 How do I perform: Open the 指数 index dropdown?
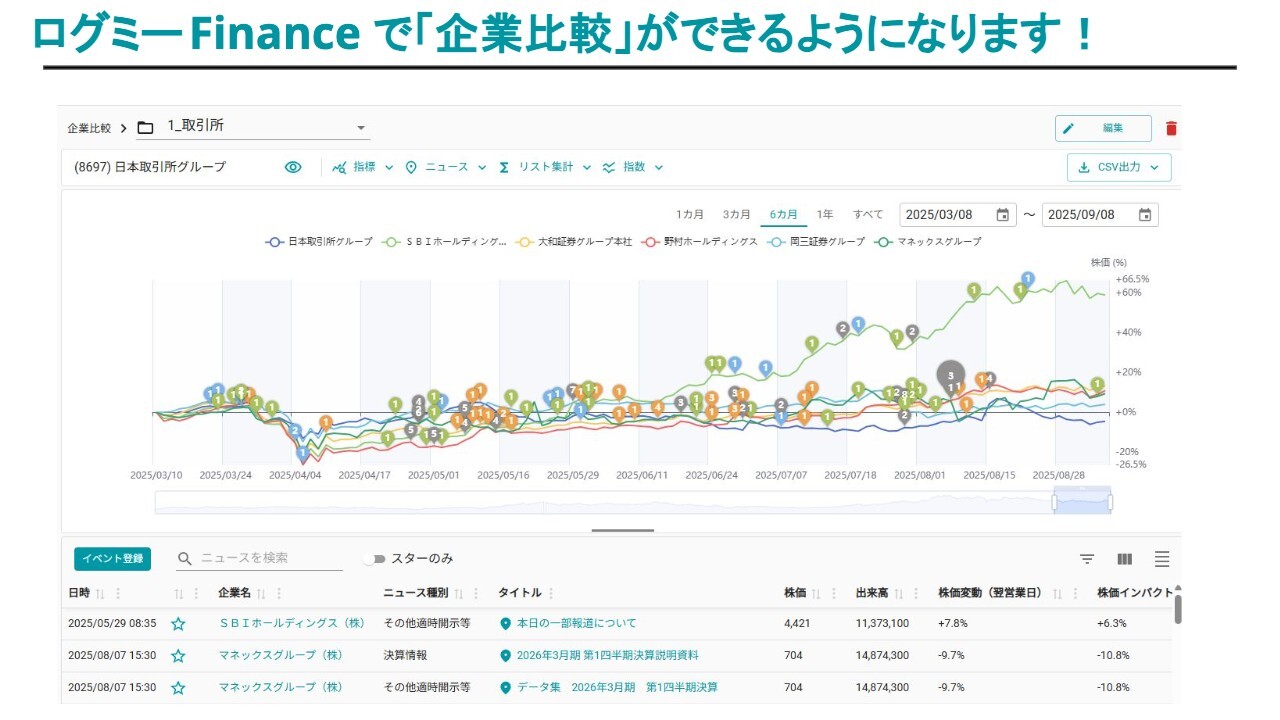tap(633, 167)
